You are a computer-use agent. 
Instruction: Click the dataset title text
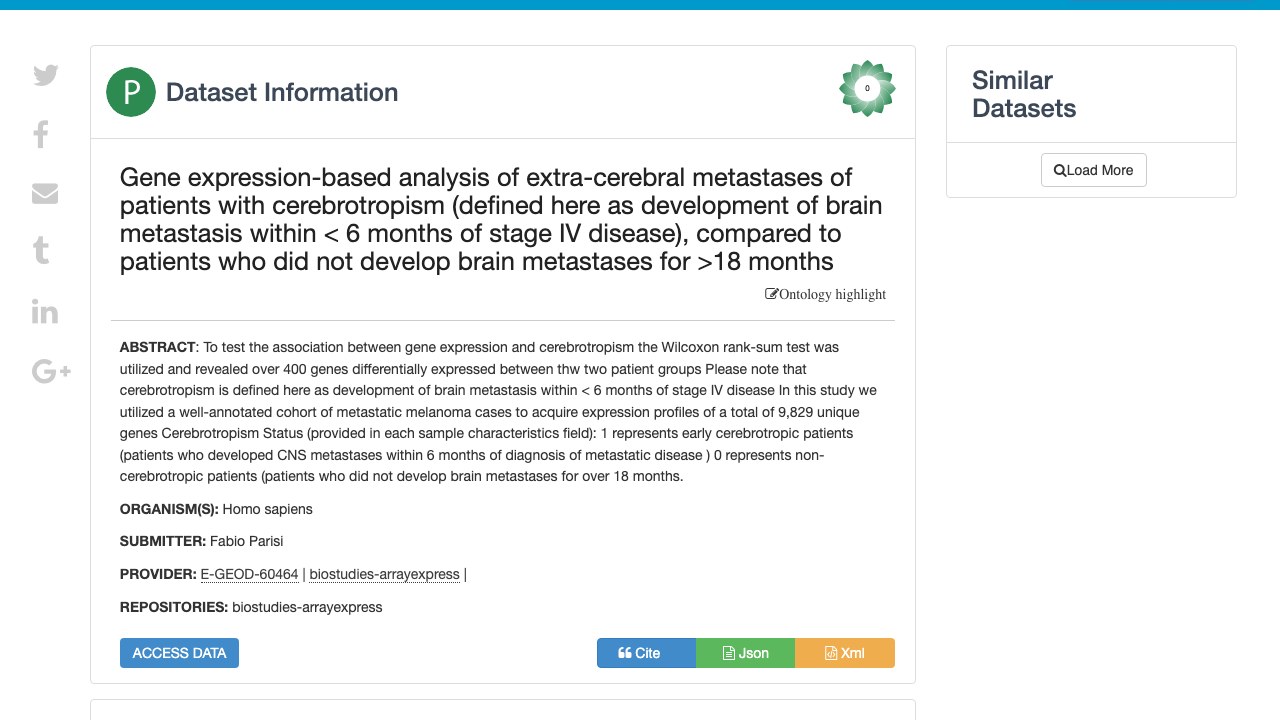[x=501, y=219]
